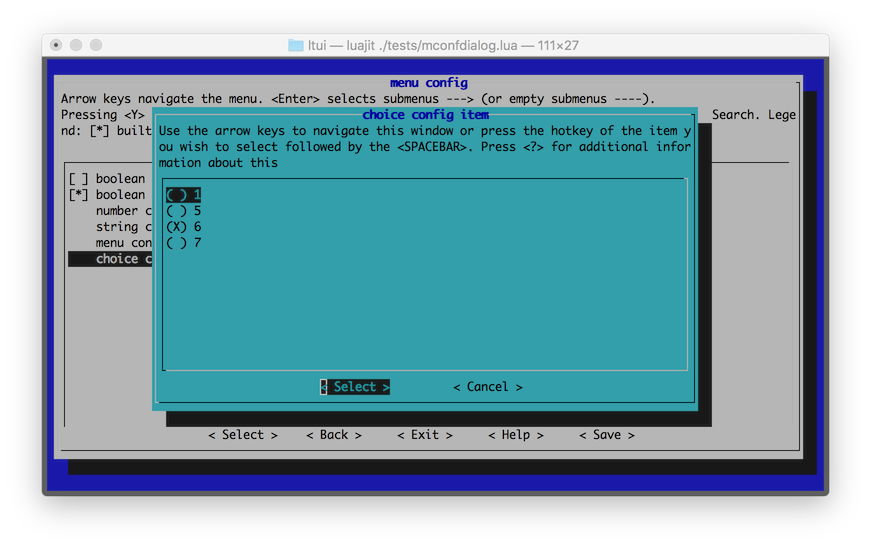Select the string config menu entry
The image size is (871, 546).
click(123, 227)
